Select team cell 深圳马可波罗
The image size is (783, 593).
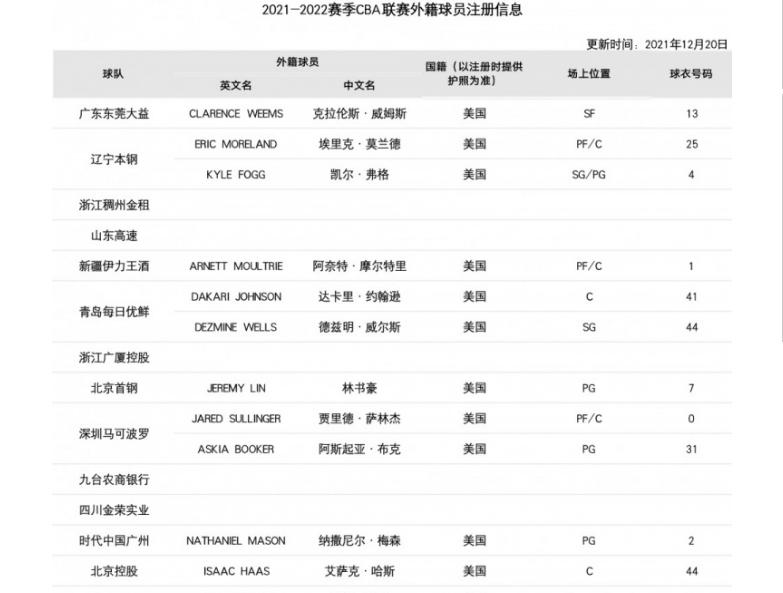click(114, 434)
